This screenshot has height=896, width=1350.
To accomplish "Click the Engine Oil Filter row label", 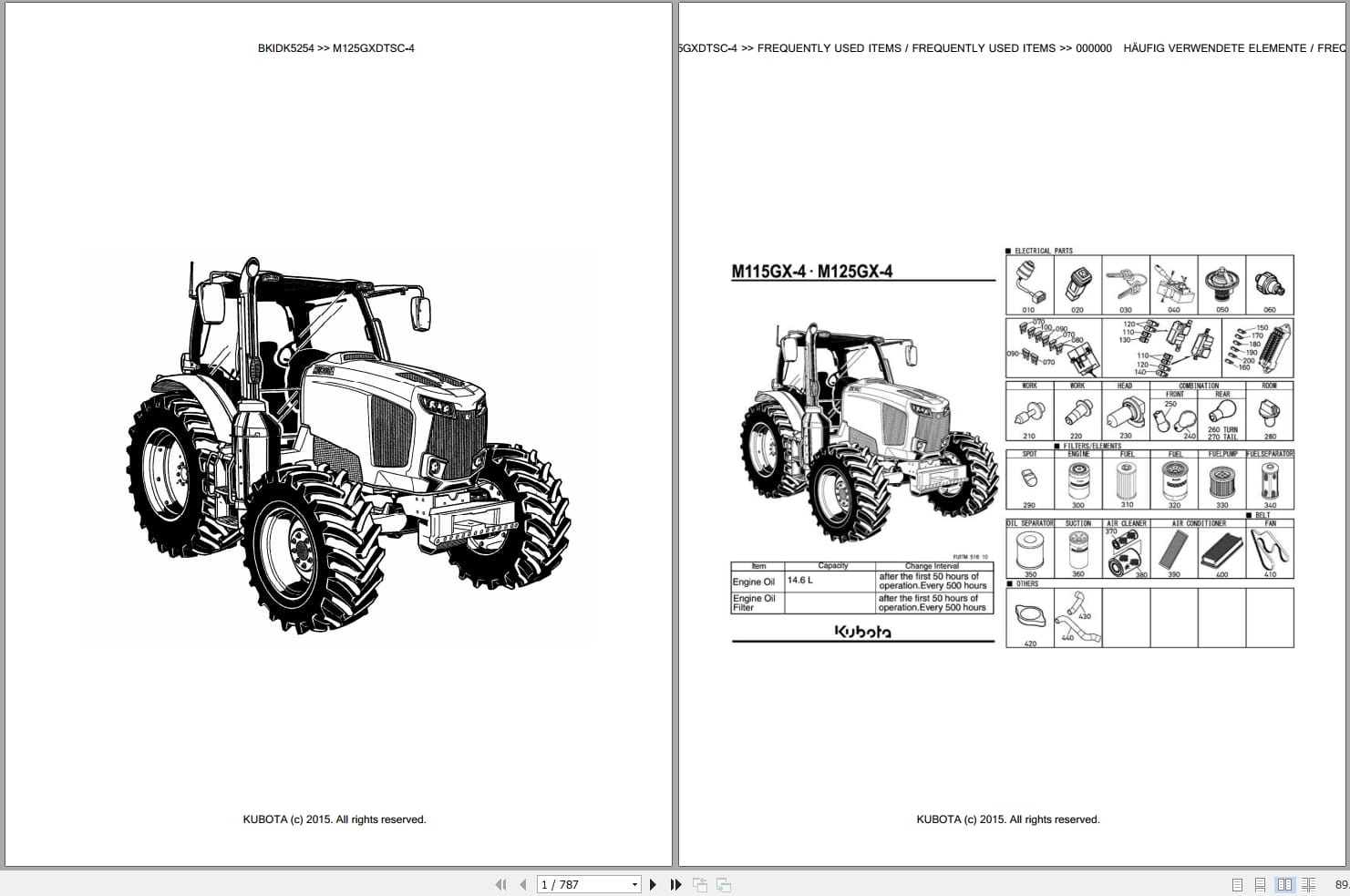I will (x=754, y=602).
